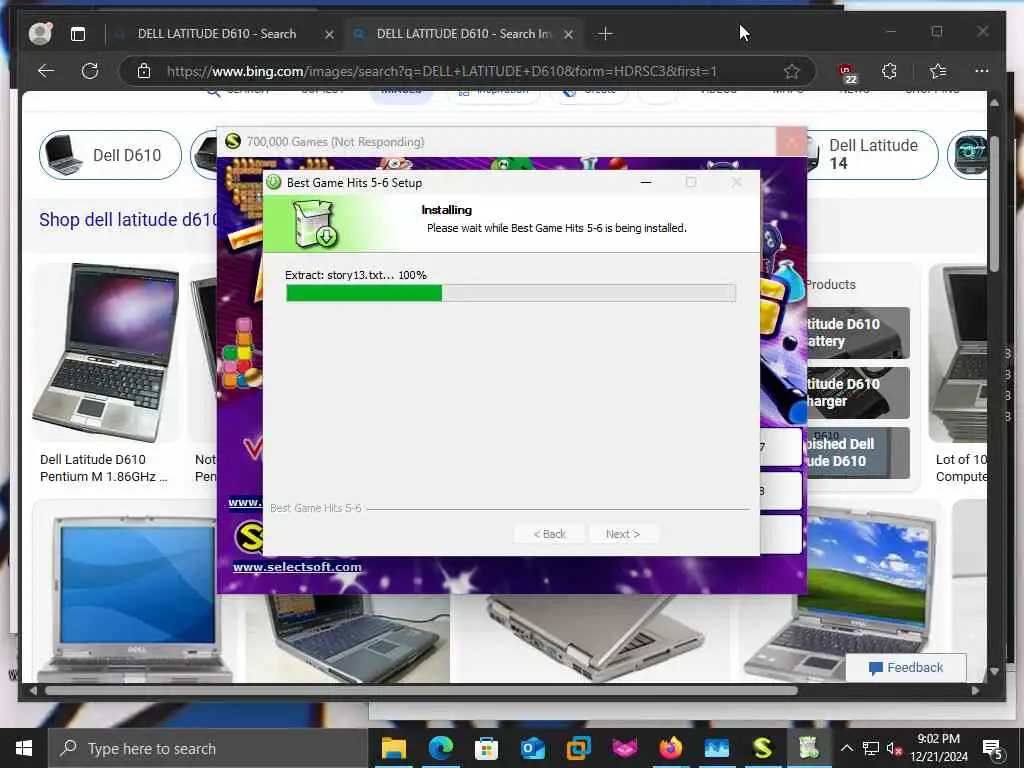Open the notification center icon

(x=993, y=749)
